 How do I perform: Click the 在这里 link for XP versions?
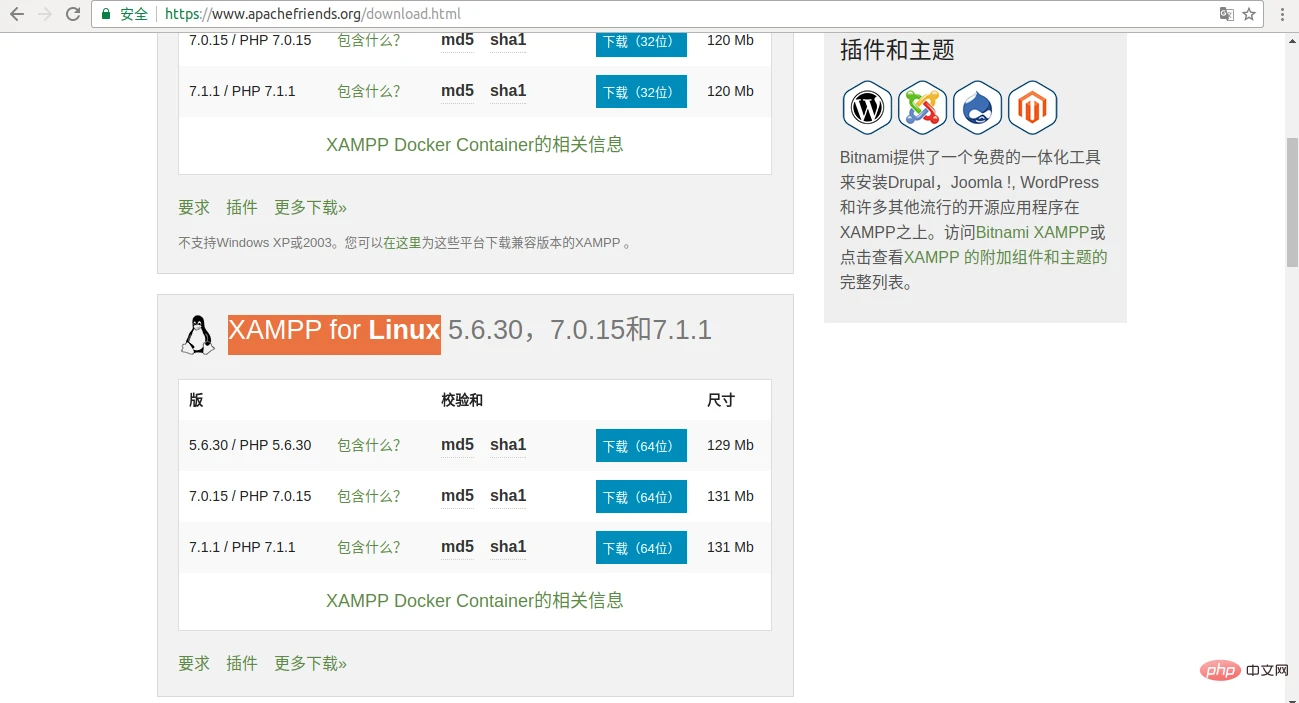coord(402,243)
